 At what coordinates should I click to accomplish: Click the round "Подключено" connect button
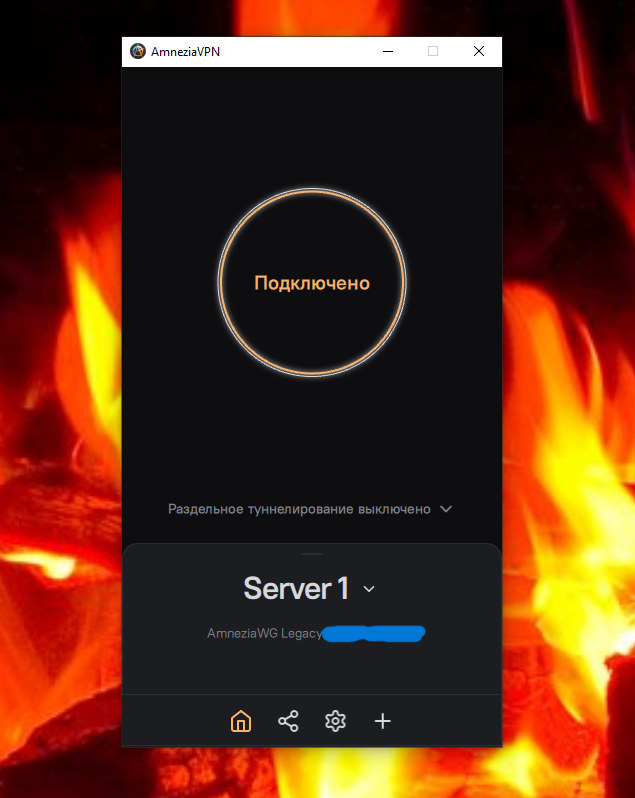(312, 282)
